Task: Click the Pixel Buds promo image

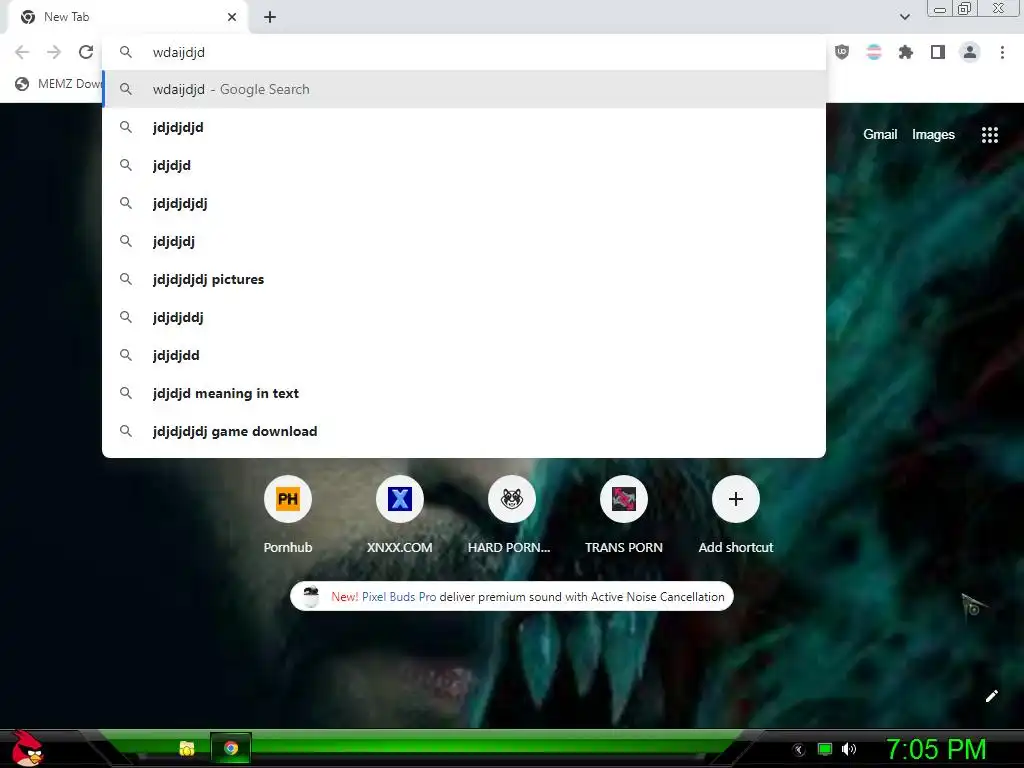Action: coord(311,596)
